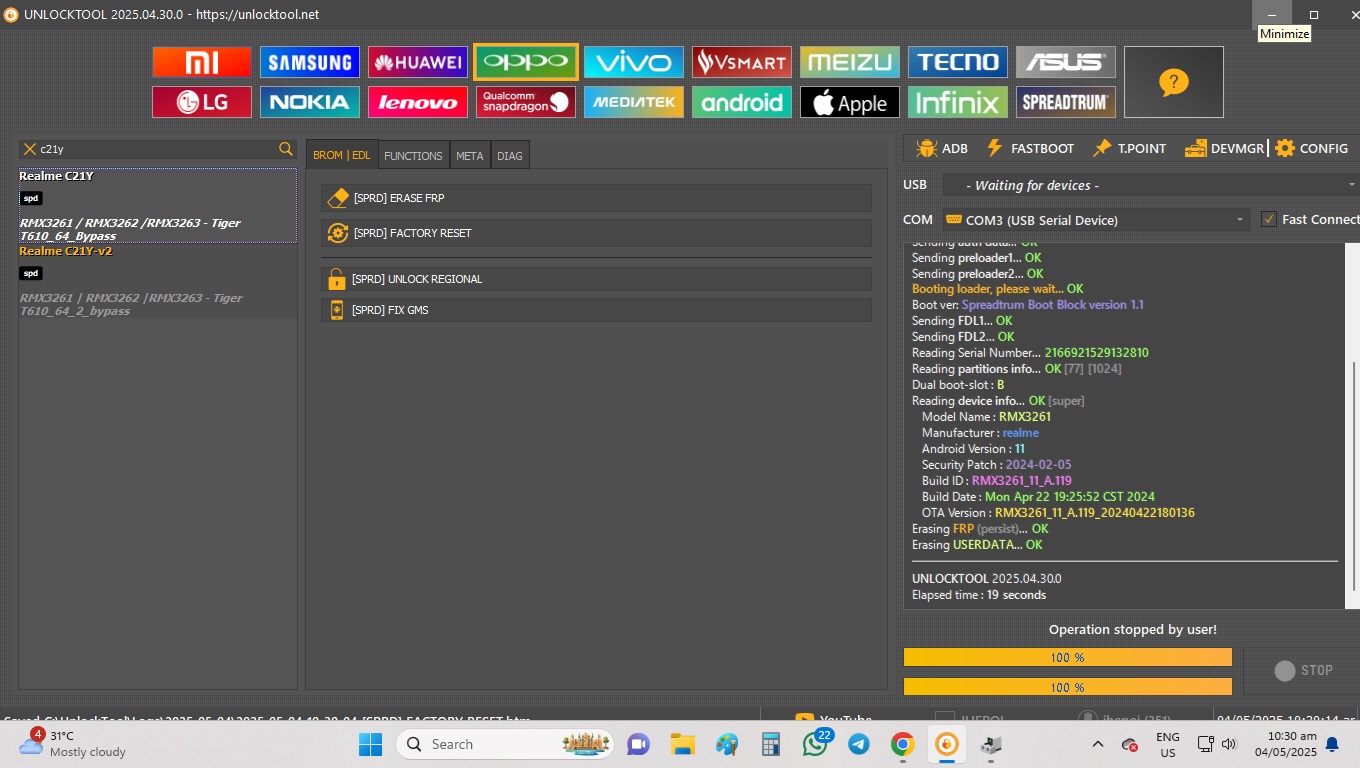The width and height of the screenshot is (1360, 768).
Task: Choose the Samsung brand tile
Action: 309,62
